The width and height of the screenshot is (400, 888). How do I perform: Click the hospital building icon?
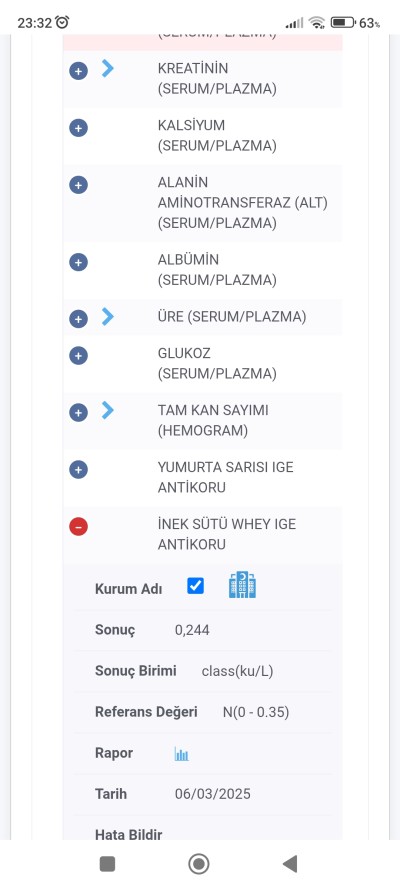click(x=242, y=585)
